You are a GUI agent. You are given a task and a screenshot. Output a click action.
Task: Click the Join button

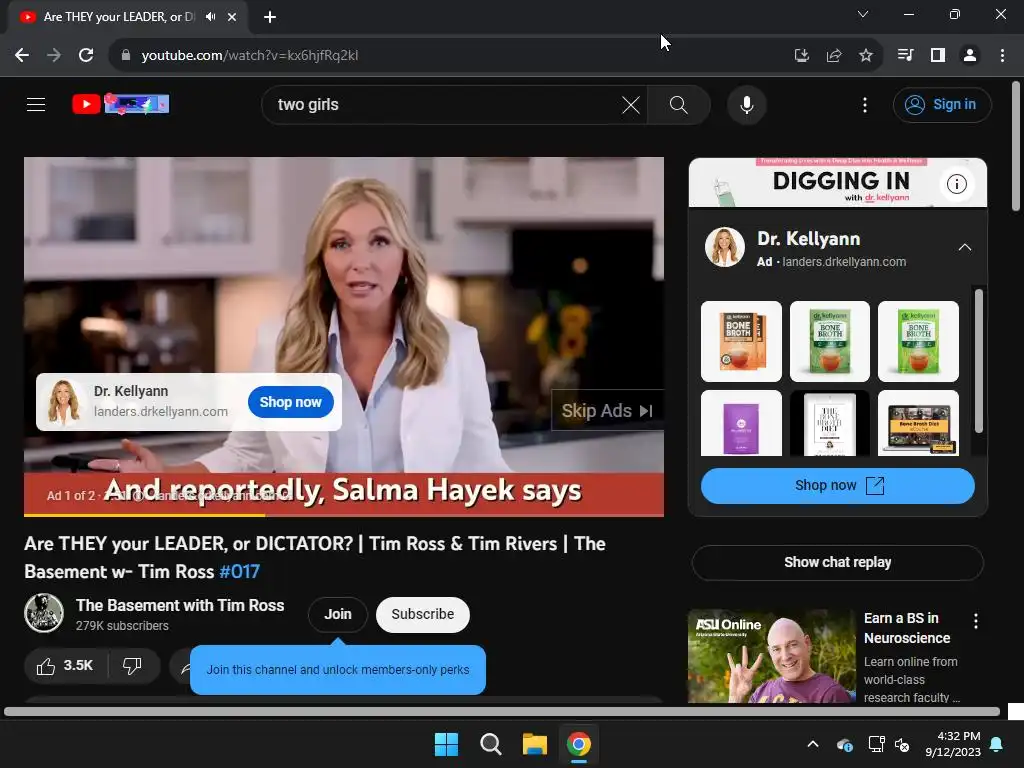(338, 615)
